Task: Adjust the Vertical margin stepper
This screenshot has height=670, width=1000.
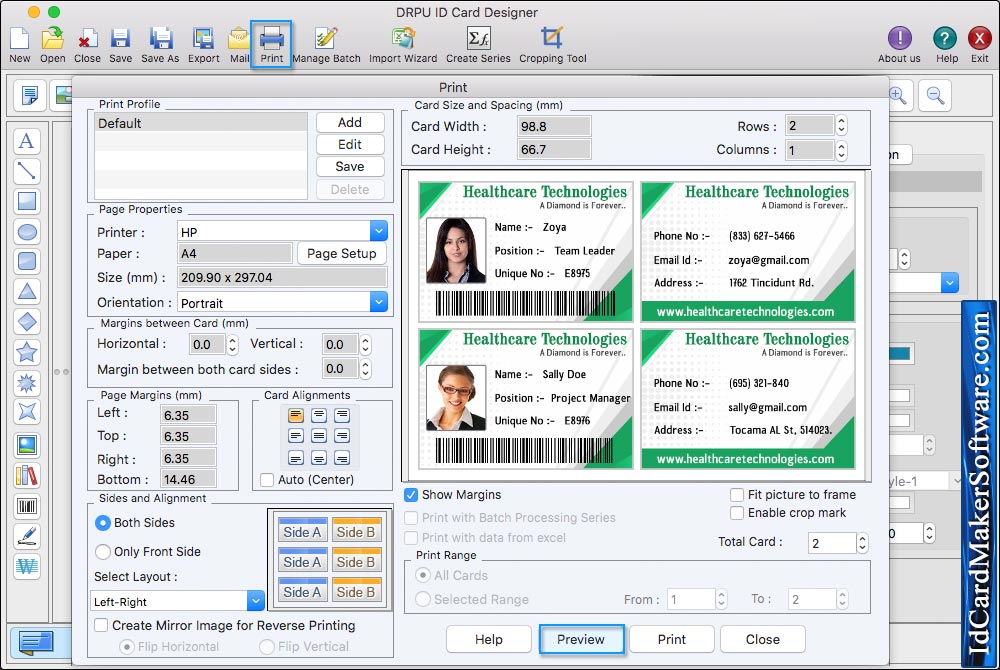Action: click(x=365, y=345)
